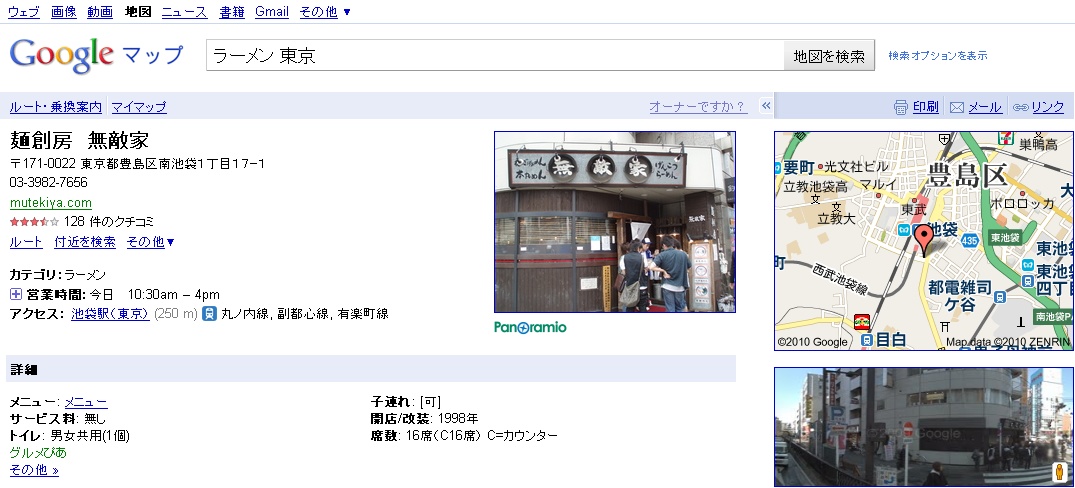Open the Street View thumbnail image
This screenshot has height=488, width=1075.
tap(923, 427)
